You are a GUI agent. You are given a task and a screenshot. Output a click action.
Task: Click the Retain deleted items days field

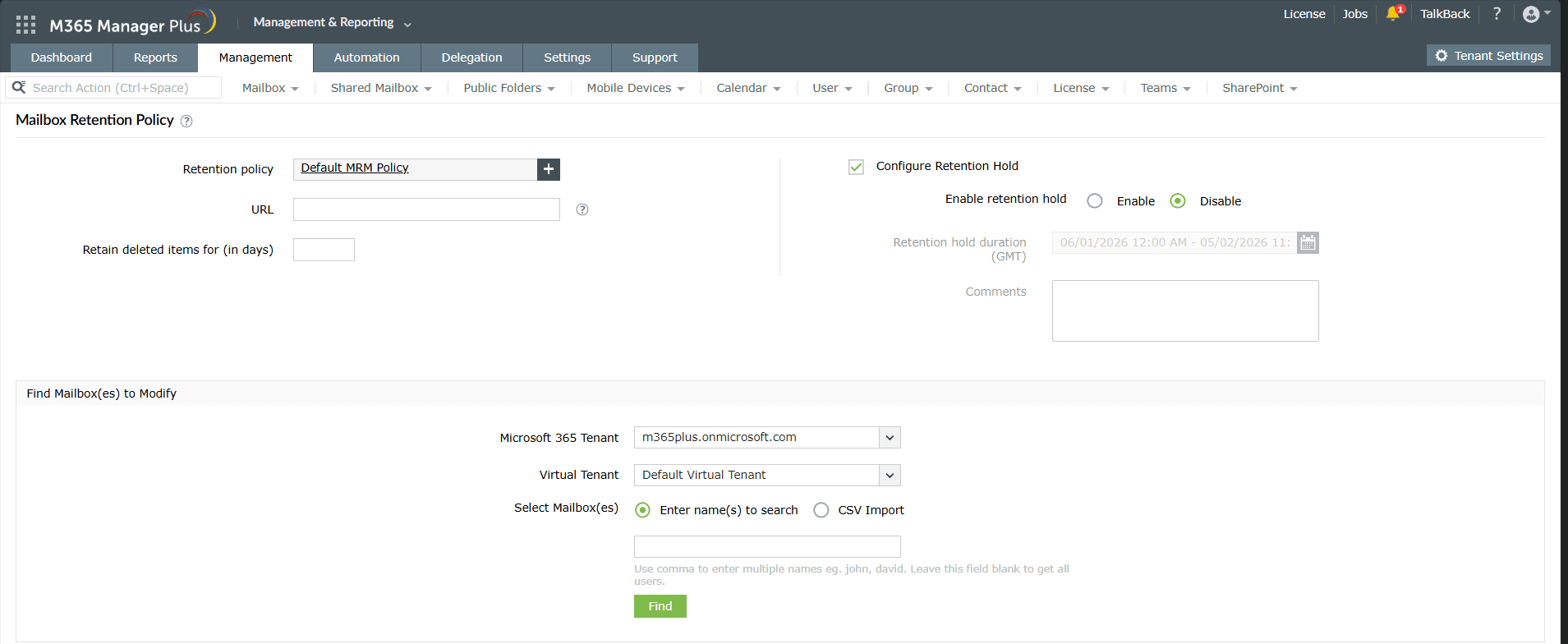click(x=324, y=250)
